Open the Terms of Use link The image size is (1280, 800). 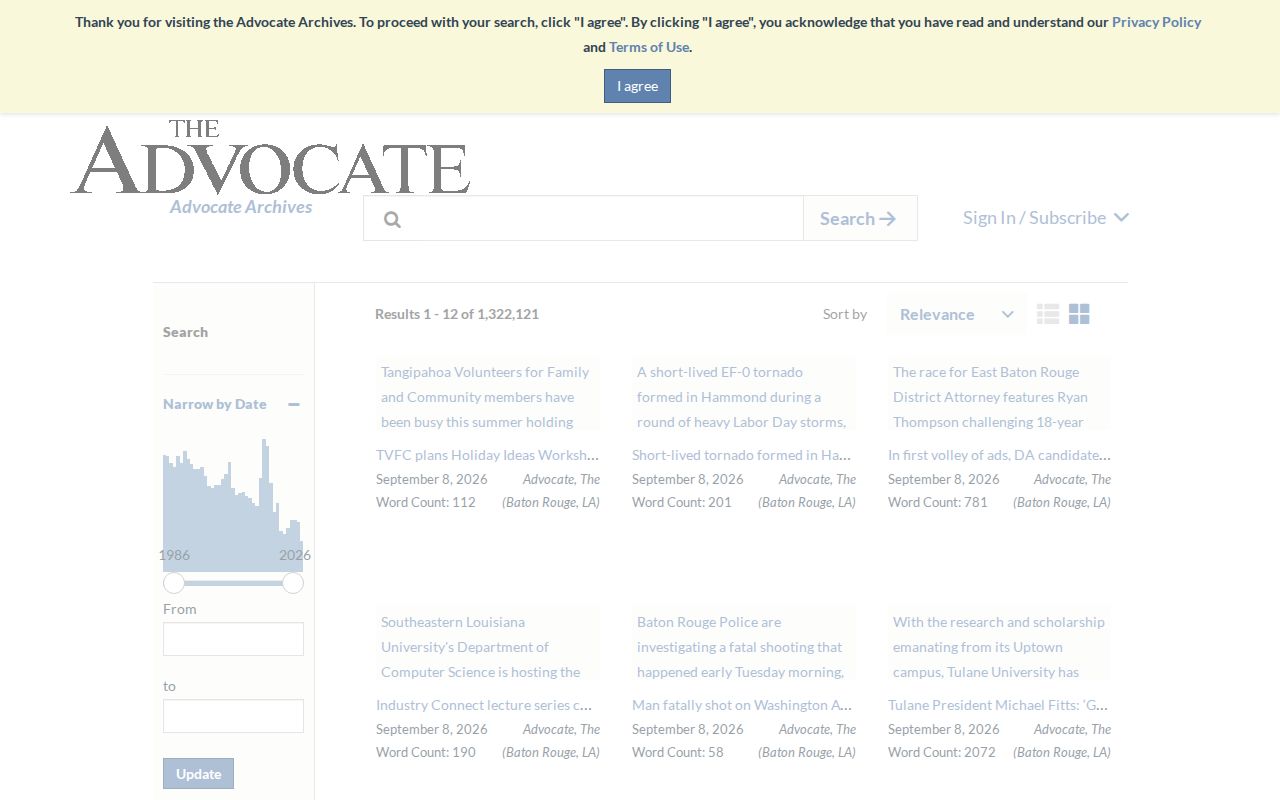[x=649, y=47]
